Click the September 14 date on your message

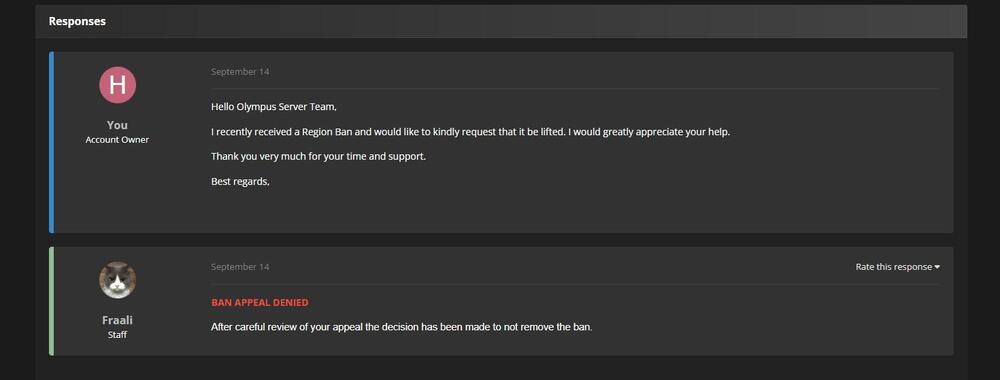point(240,72)
